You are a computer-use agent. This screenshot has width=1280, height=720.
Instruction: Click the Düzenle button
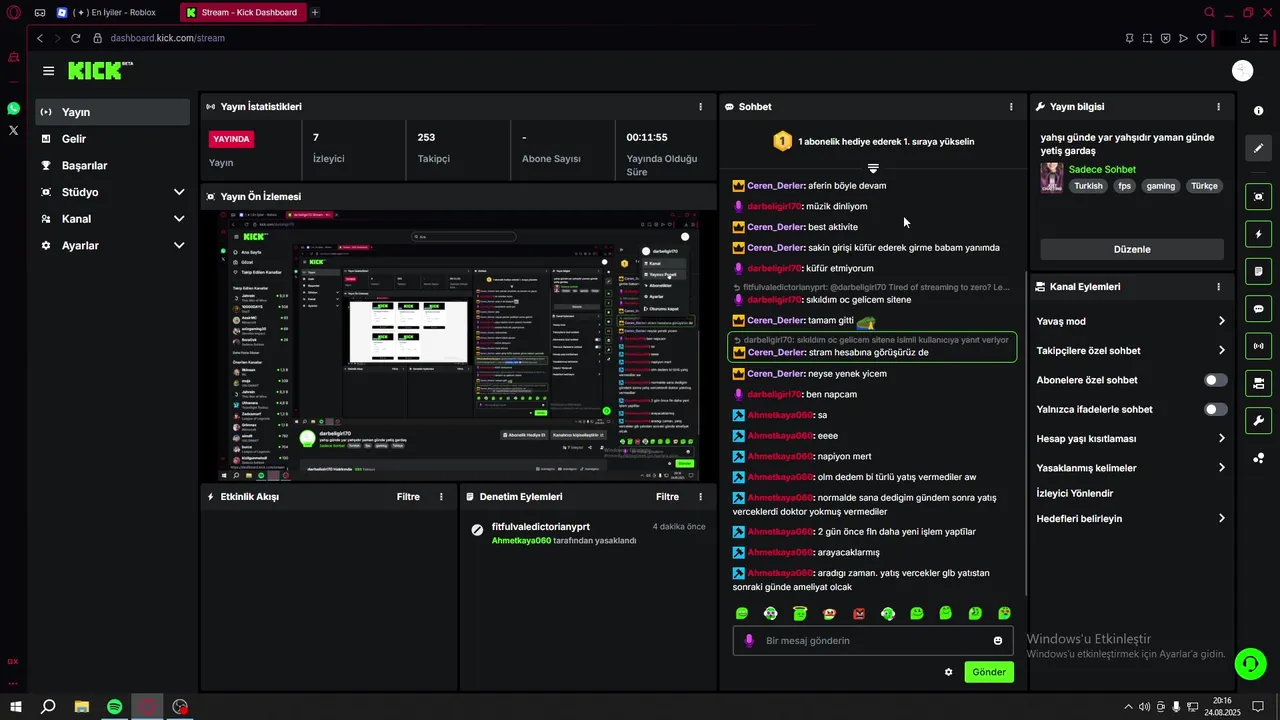(x=1132, y=249)
